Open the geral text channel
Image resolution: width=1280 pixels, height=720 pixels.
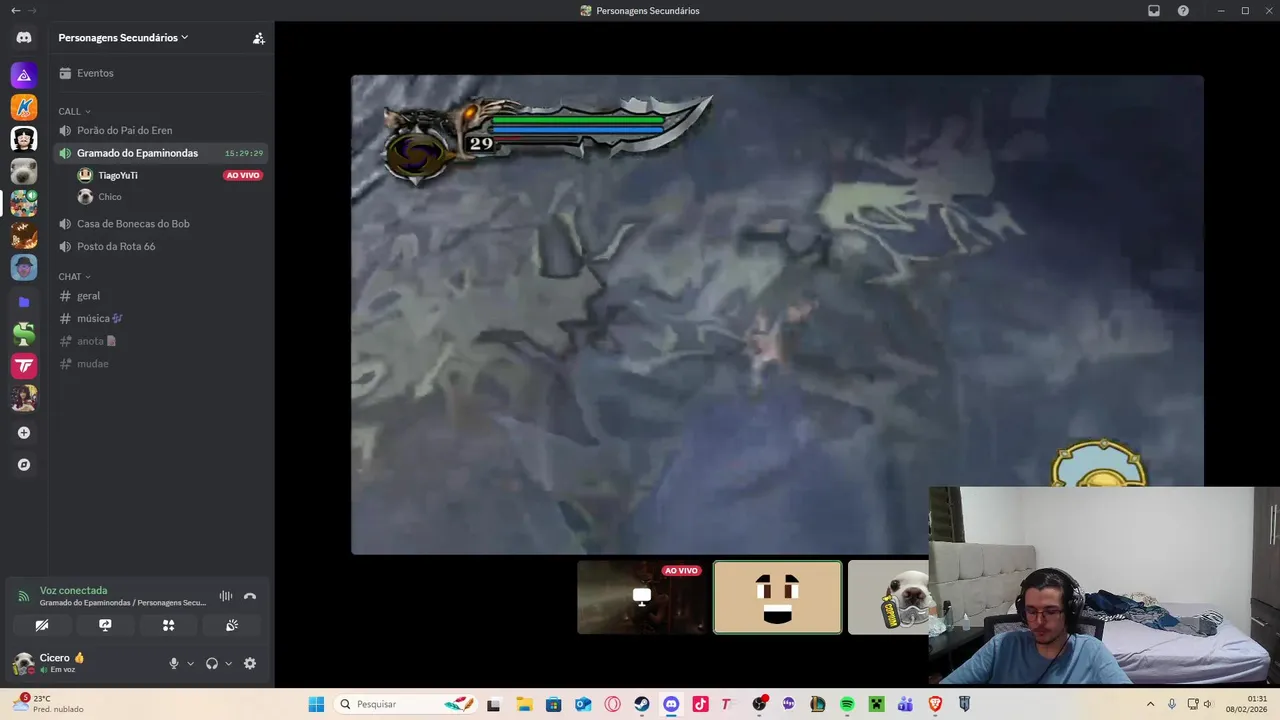(160, 296)
